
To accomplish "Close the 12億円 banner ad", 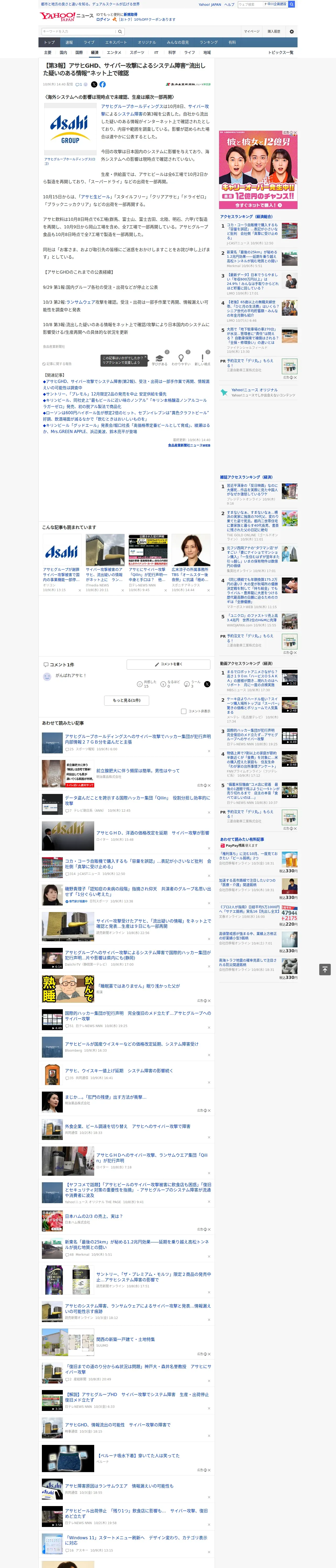I will pos(295,133).
